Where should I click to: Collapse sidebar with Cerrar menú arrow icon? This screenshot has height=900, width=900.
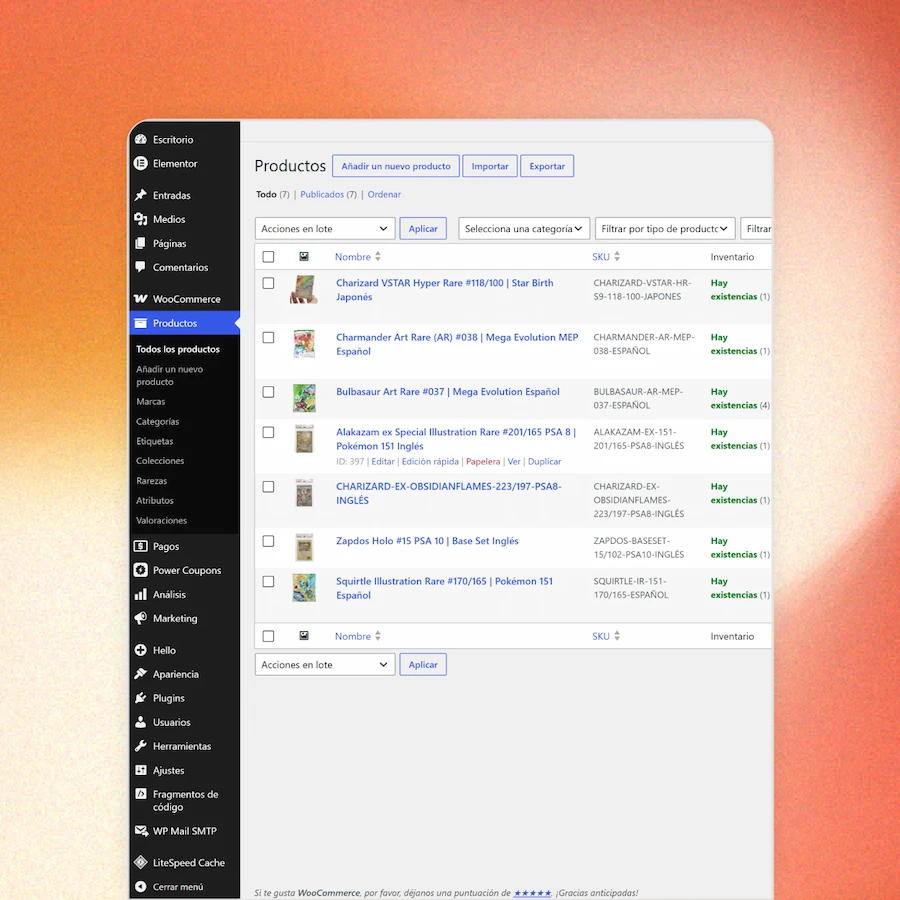tap(141, 887)
